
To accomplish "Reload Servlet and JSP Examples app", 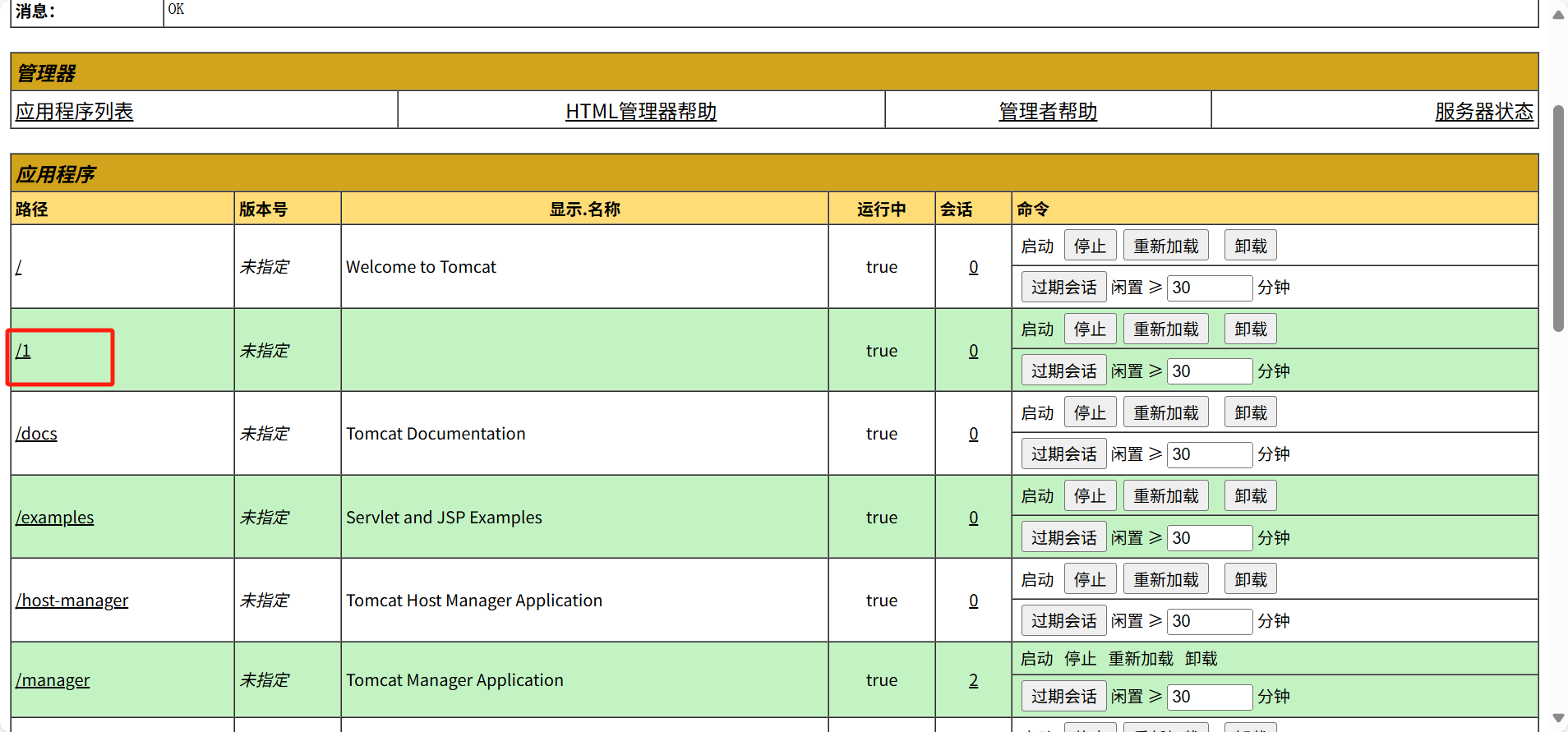I will pyautogui.click(x=1166, y=496).
